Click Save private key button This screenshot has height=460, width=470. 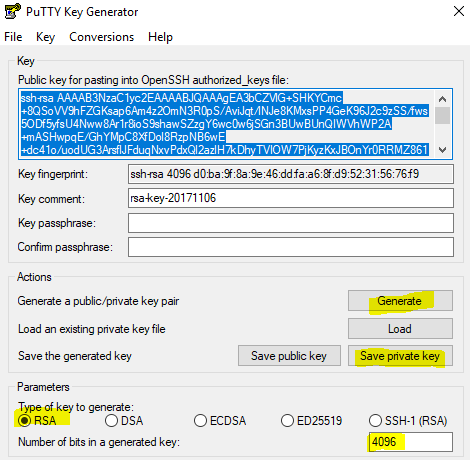coord(400,356)
